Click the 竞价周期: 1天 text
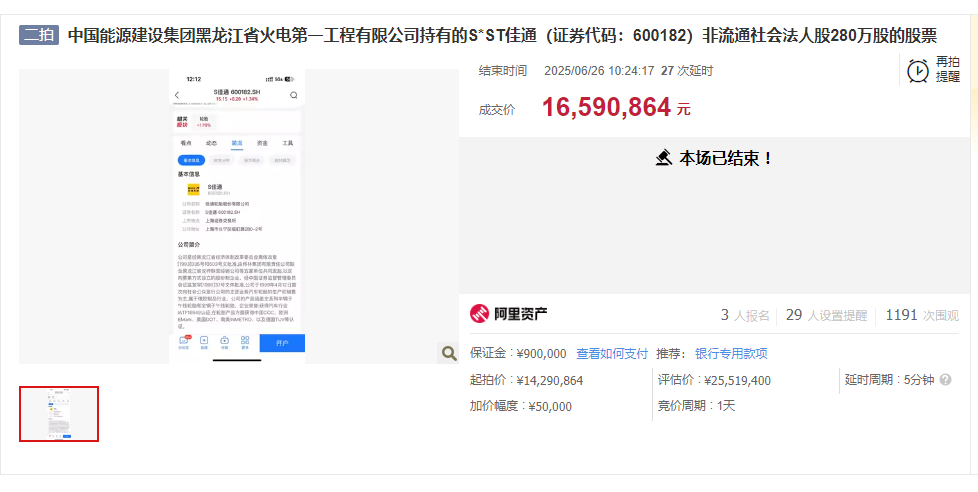The height and width of the screenshot is (492, 978). (696, 406)
